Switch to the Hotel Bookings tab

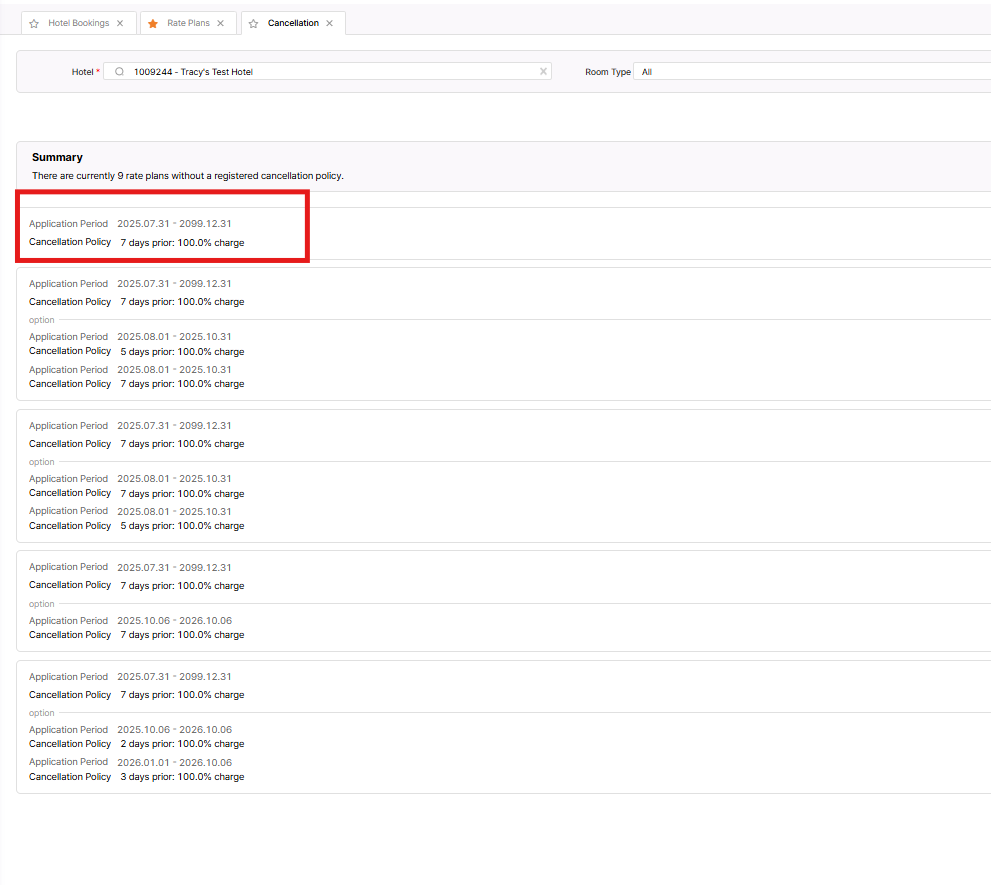78,23
